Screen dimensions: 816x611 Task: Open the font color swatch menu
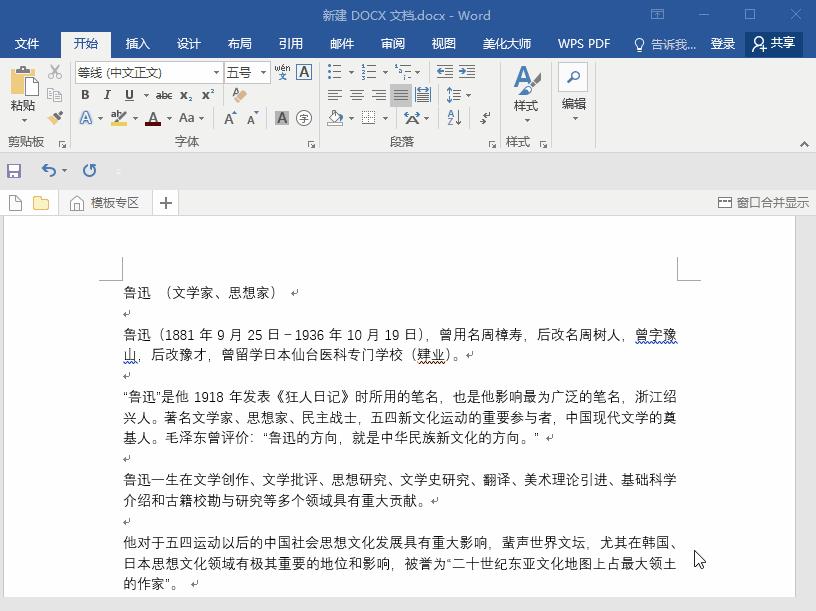168,118
